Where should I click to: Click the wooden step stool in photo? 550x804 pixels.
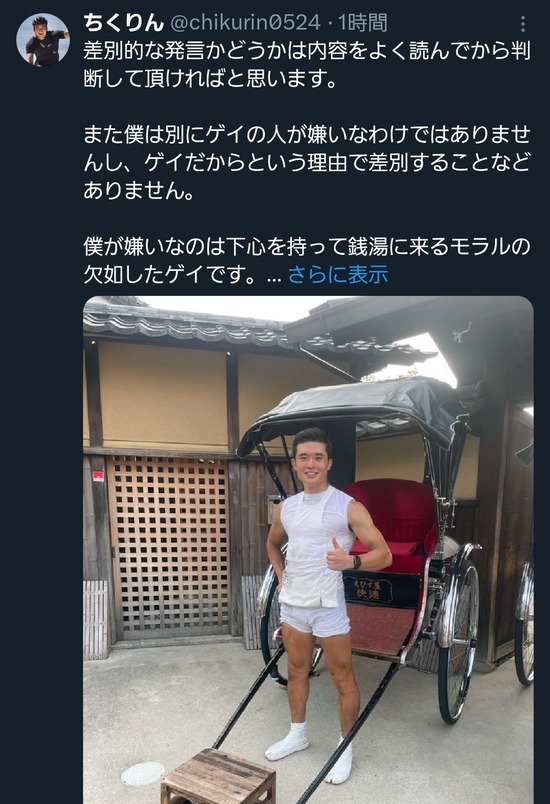pyautogui.click(x=218, y=776)
